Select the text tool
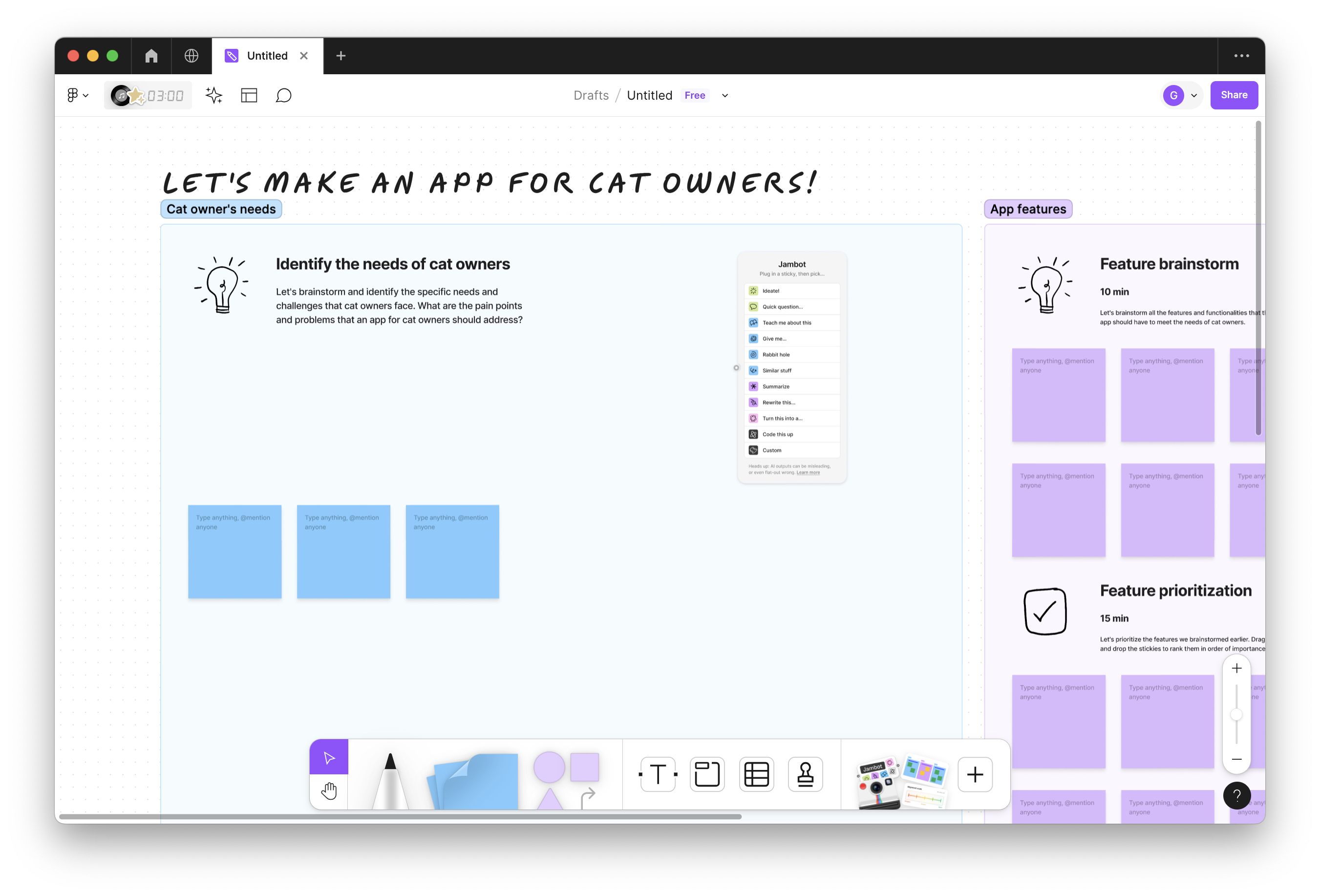 tap(658, 774)
